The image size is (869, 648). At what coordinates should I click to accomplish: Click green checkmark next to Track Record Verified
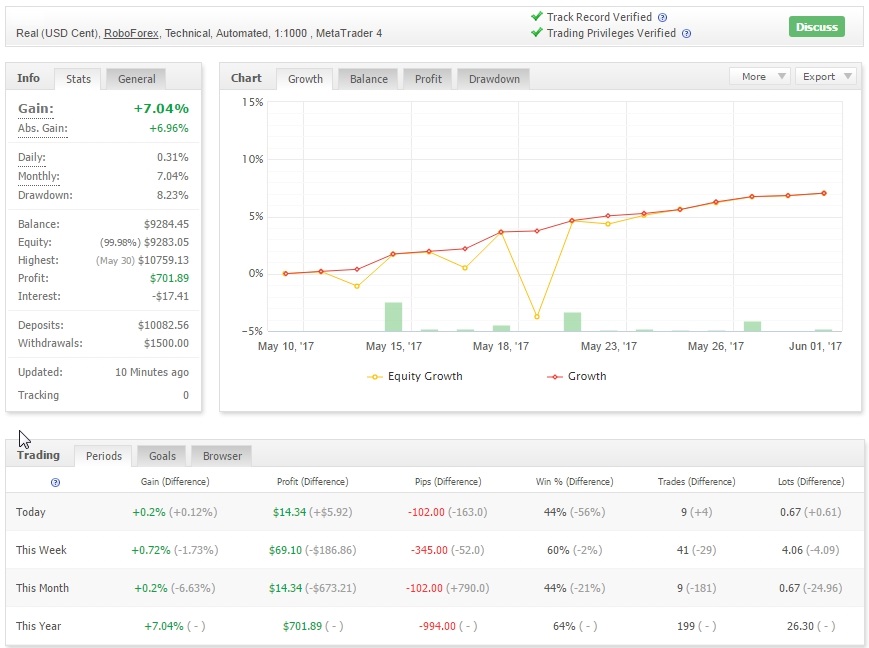537,17
